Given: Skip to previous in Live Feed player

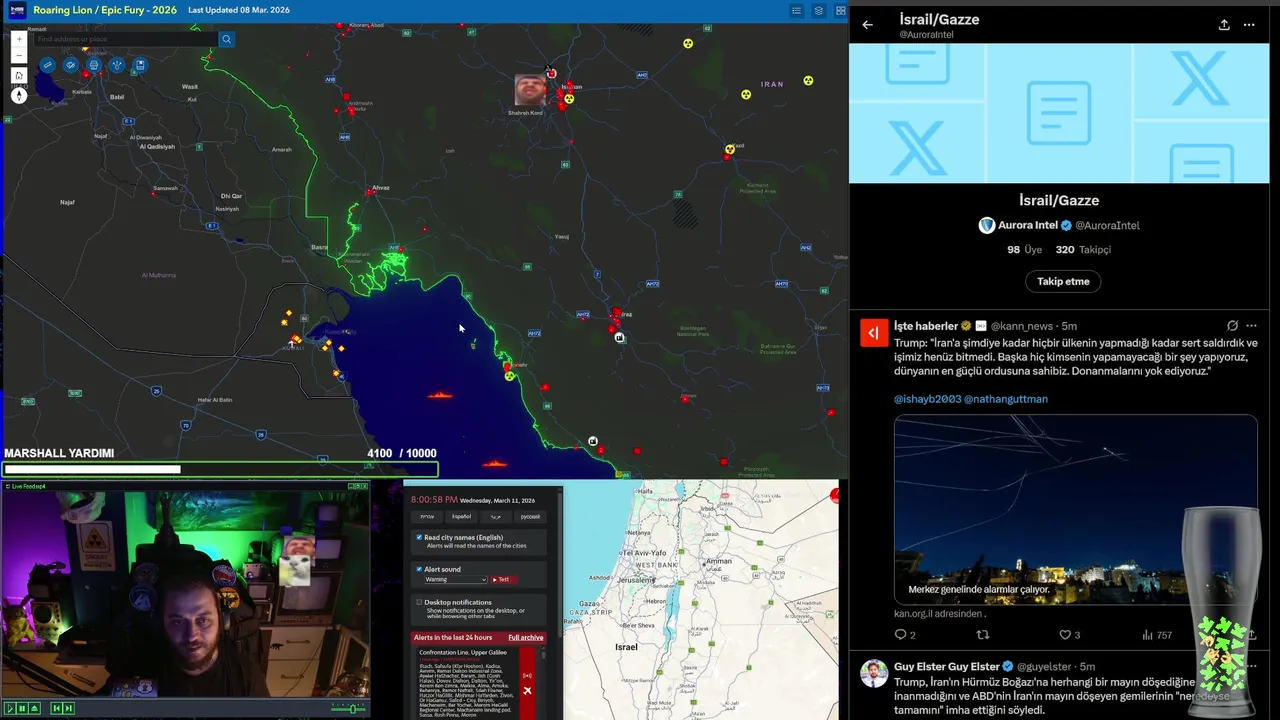Looking at the screenshot, I should 57,708.
